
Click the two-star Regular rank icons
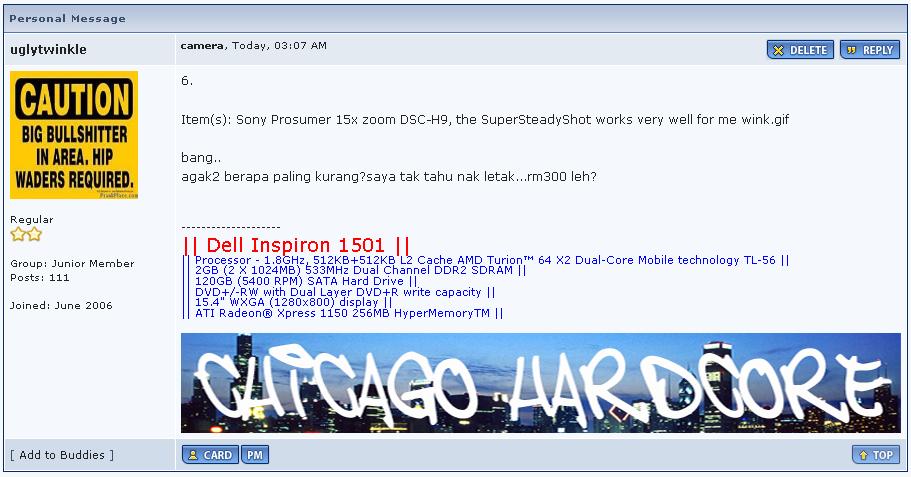pyautogui.click(x=26, y=234)
